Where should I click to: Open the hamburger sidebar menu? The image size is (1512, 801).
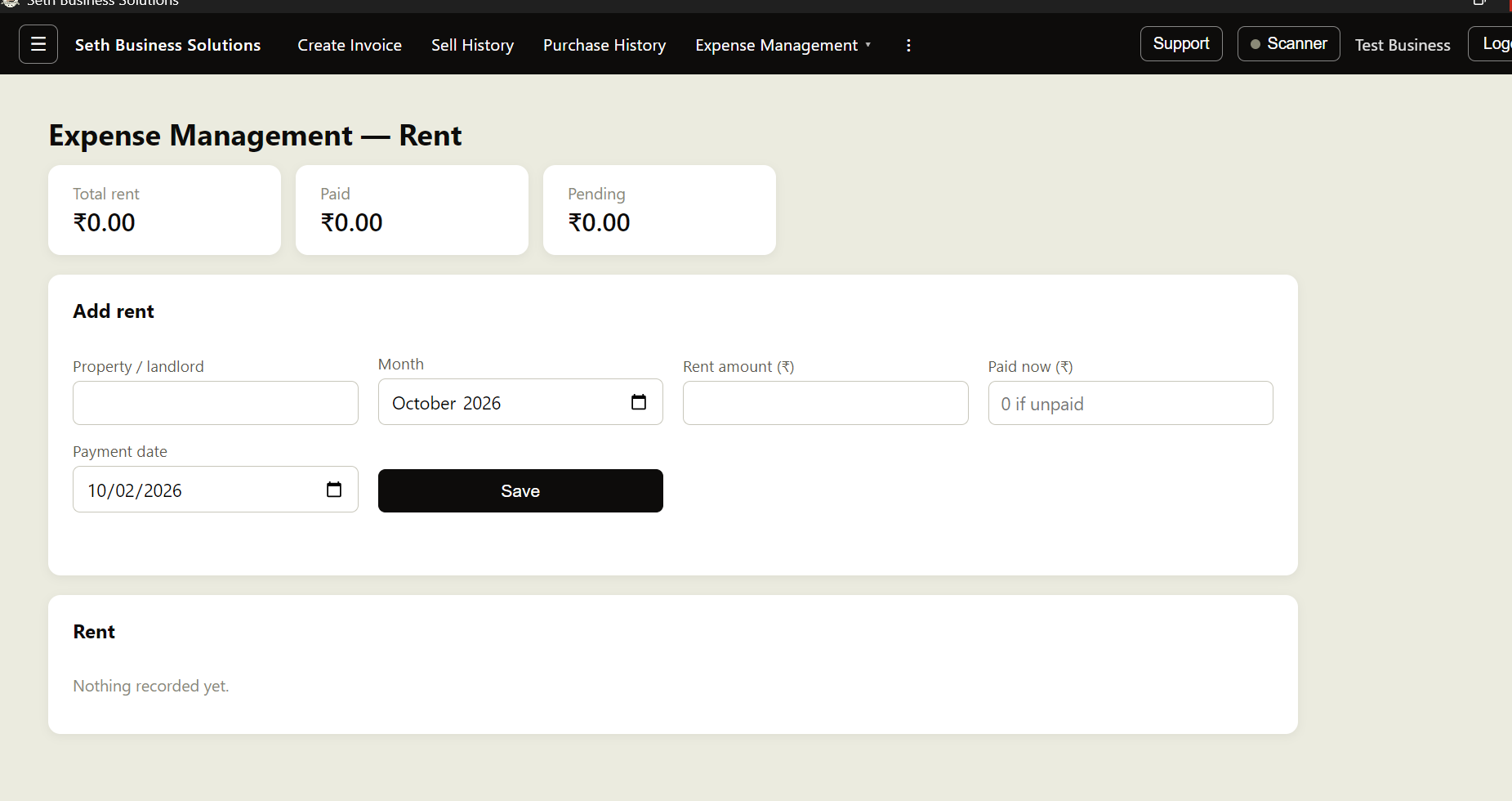(38, 44)
